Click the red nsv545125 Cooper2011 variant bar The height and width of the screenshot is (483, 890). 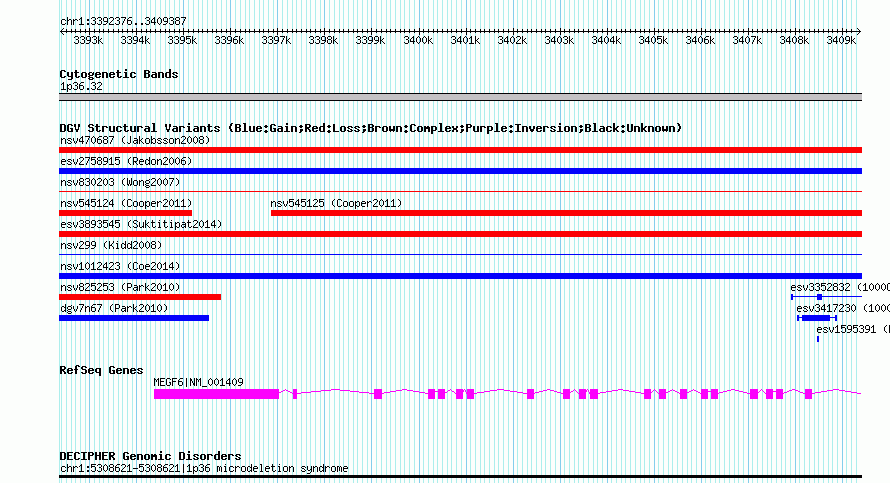point(566,213)
